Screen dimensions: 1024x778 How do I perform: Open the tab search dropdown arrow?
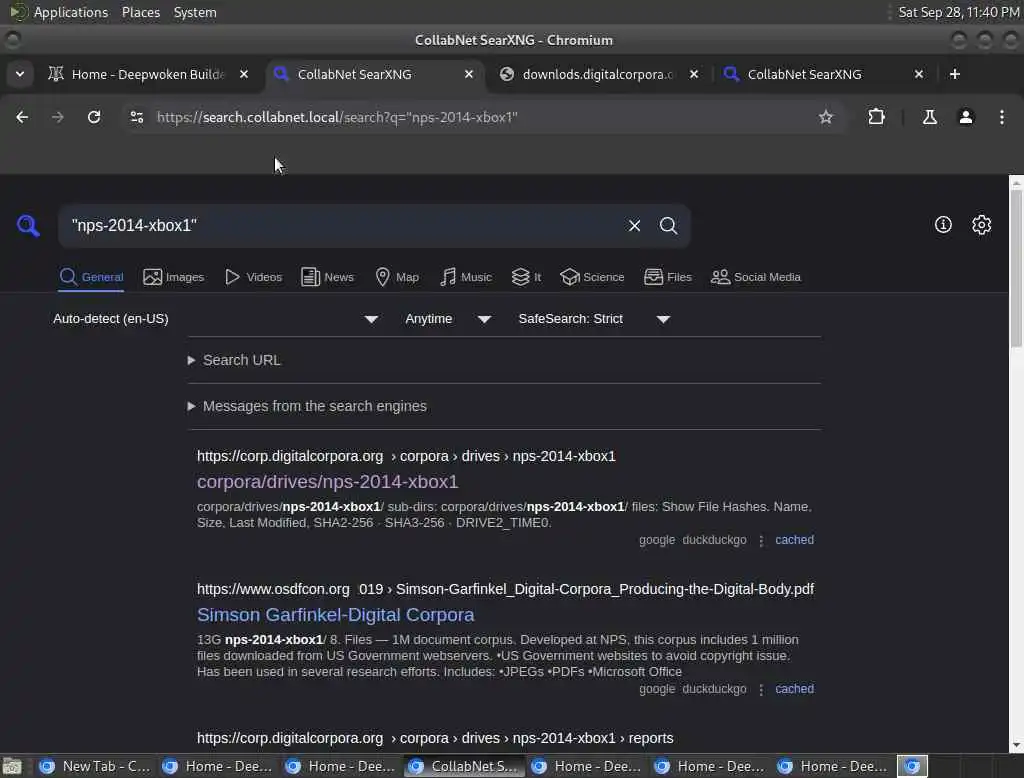click(x=20, y=74)
